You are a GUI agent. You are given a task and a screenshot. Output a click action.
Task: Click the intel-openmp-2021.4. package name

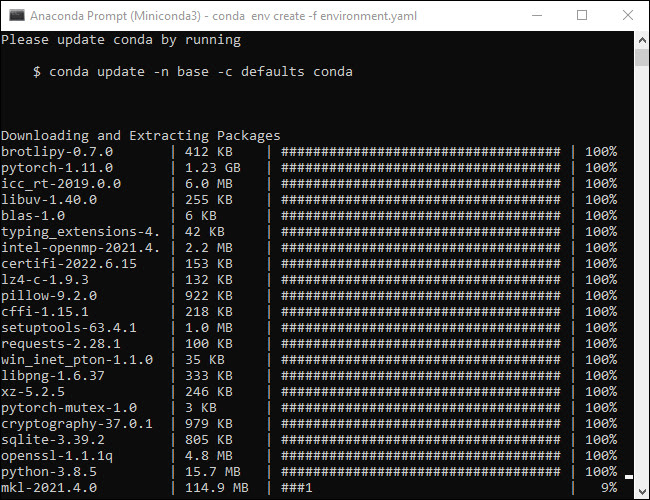(80, 248)
